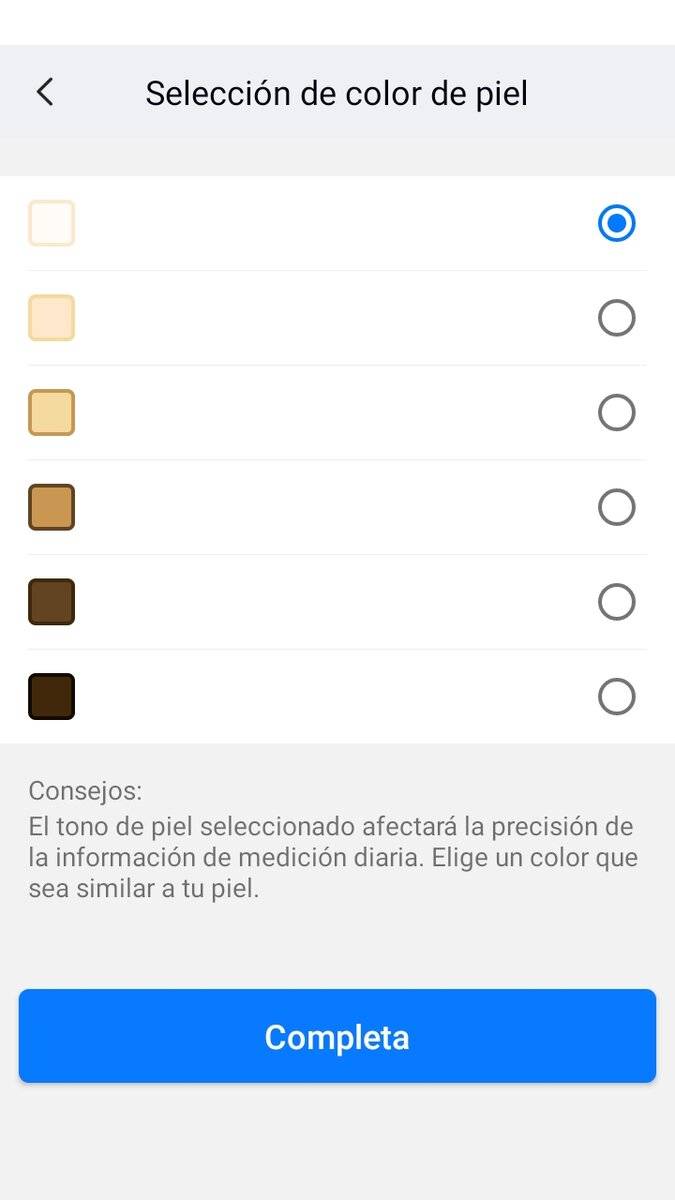
Task: Tap the empty middle of the light tan row
Action: click(337, 412)
